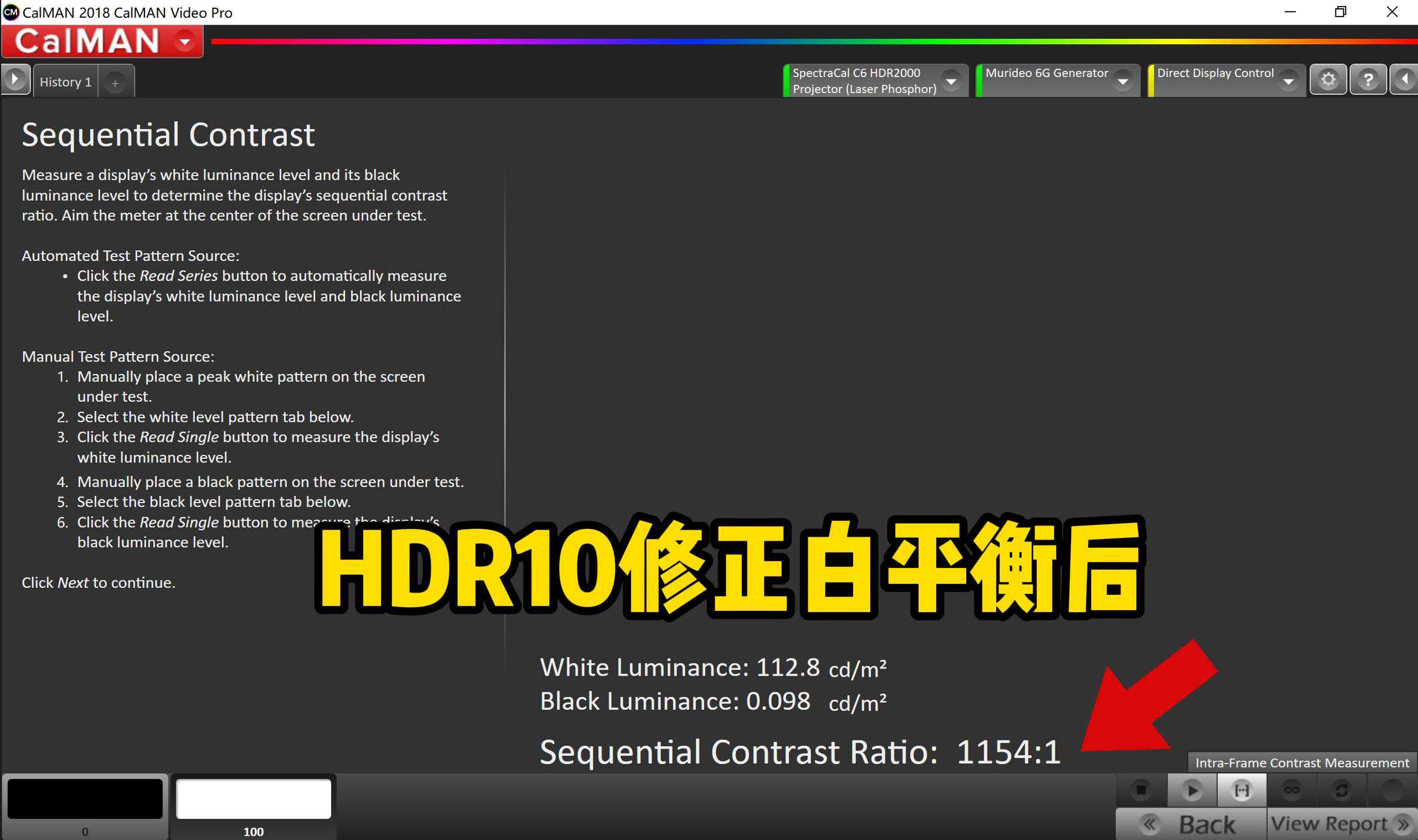Screen dimensions: 1418x840
Task: Click the continuous read infinity icon
Action: [1291, 790]
